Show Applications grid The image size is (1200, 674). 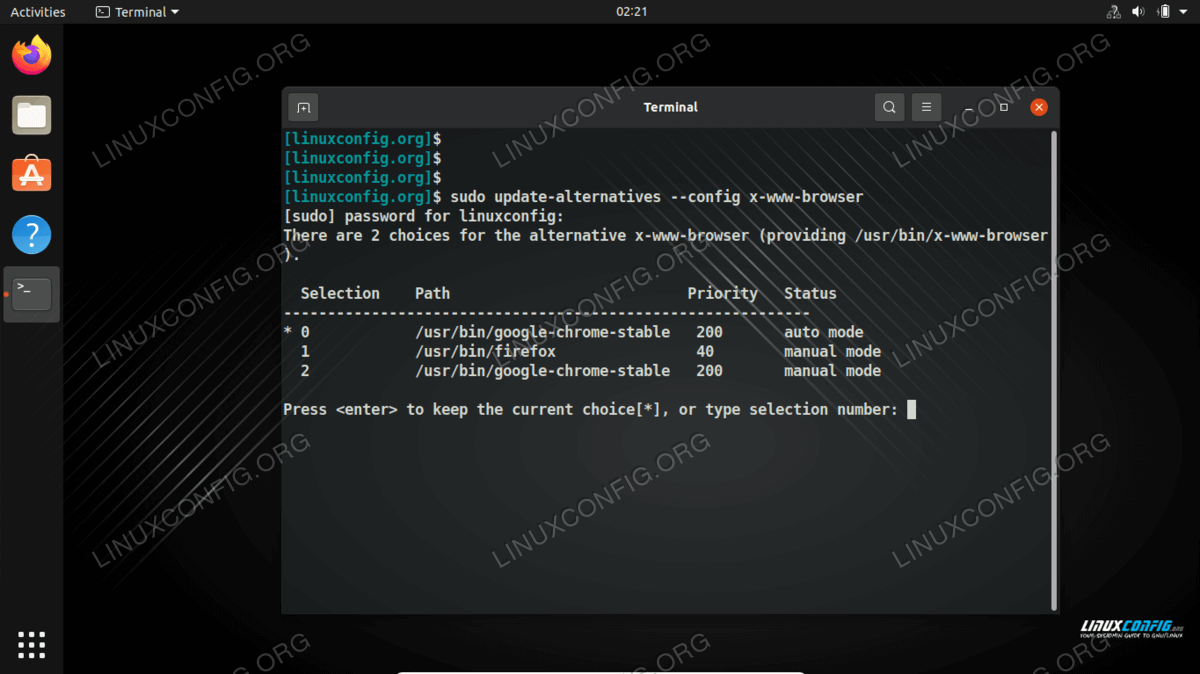pos(32,645)
